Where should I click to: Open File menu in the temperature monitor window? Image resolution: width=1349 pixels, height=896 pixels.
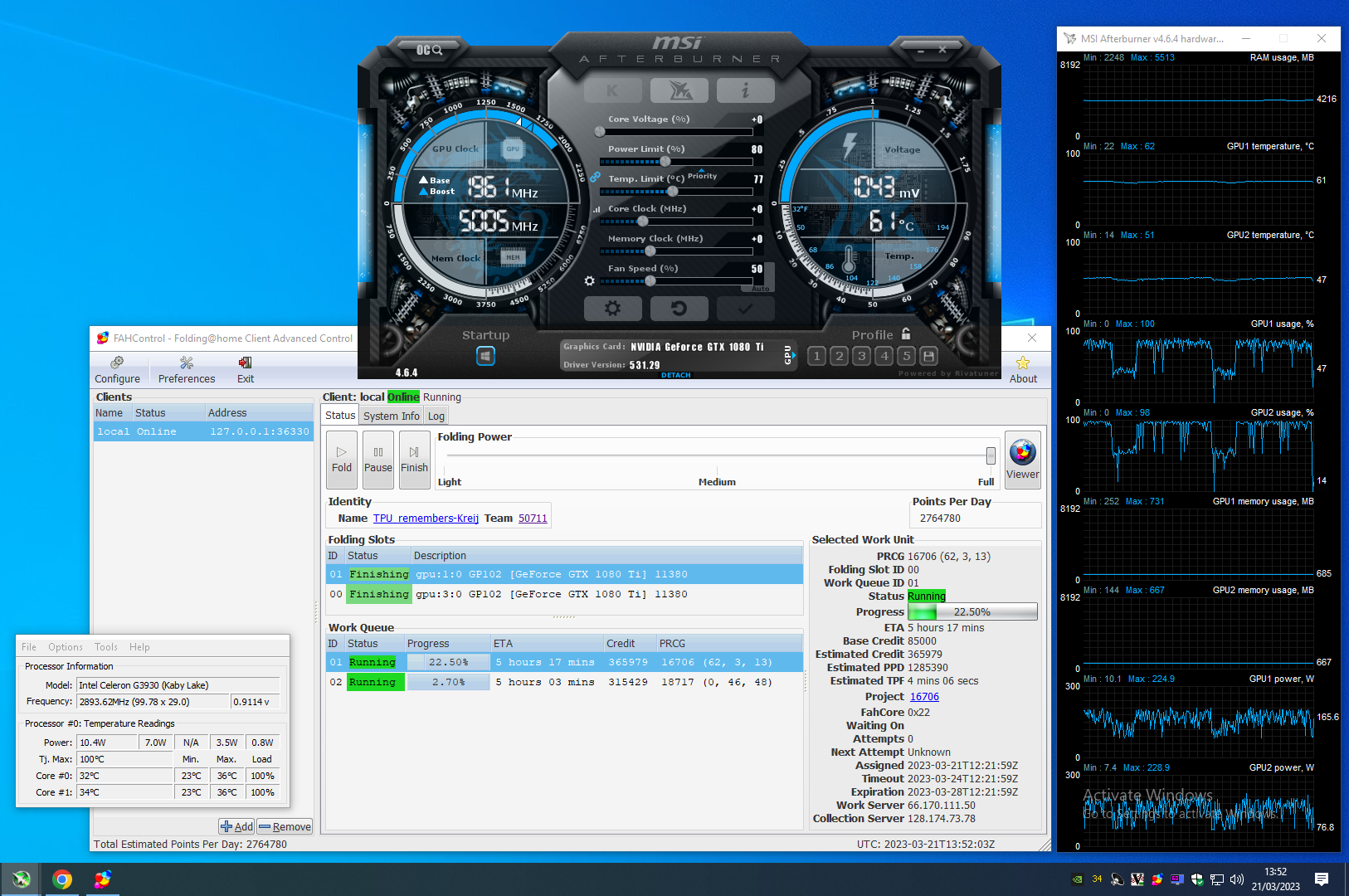pyautogui.click(x=29, y=647)
